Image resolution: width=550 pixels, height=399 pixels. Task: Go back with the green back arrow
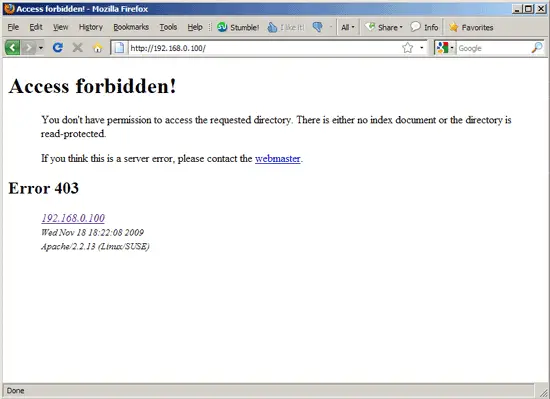(12, 47)
